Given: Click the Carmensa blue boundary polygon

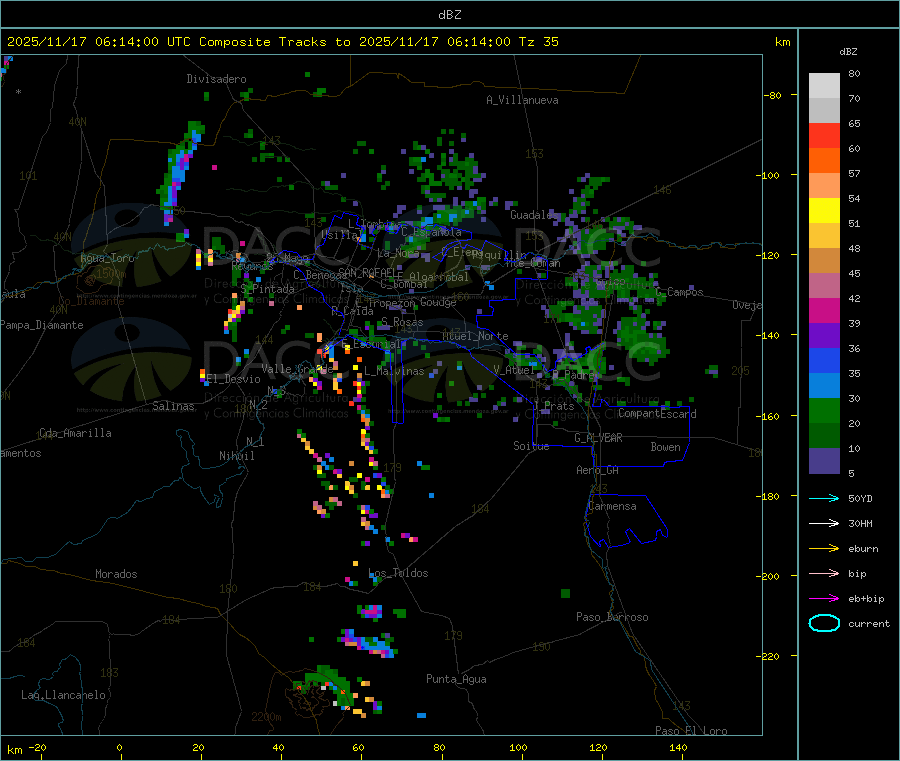Looking at the screenshot, I should point(627,521).
